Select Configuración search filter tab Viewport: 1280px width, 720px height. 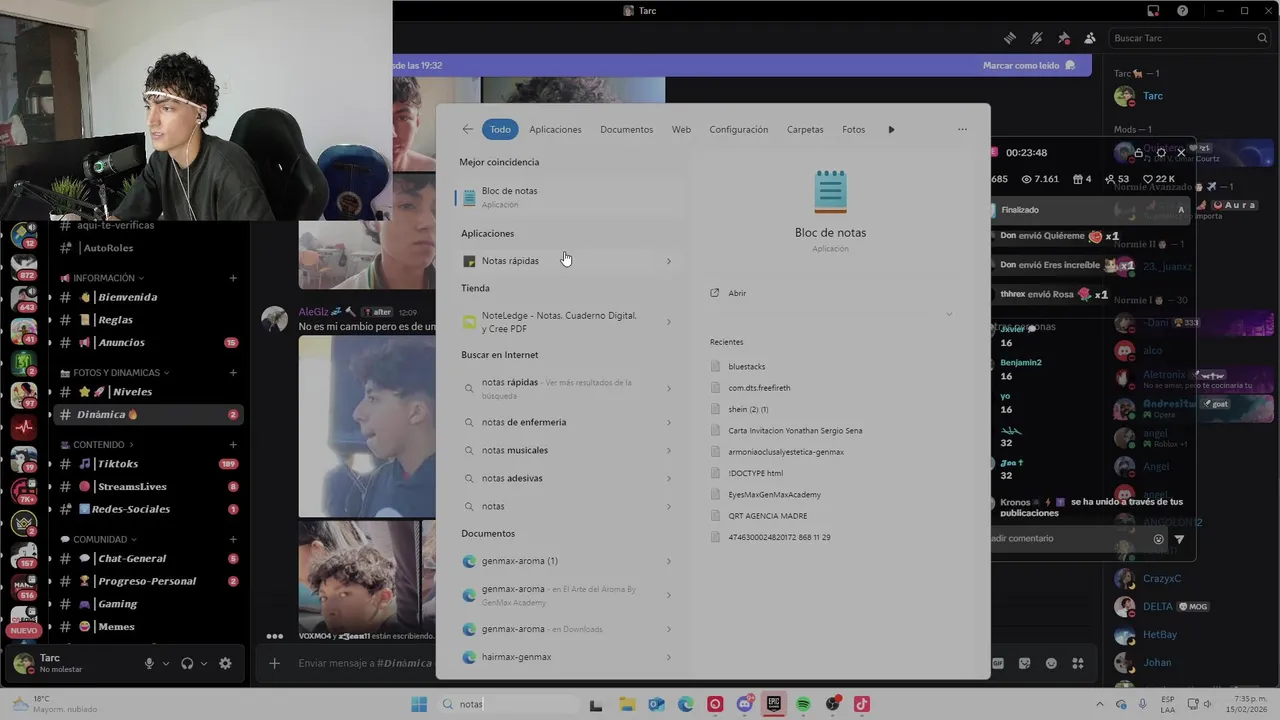click(738, 129)
